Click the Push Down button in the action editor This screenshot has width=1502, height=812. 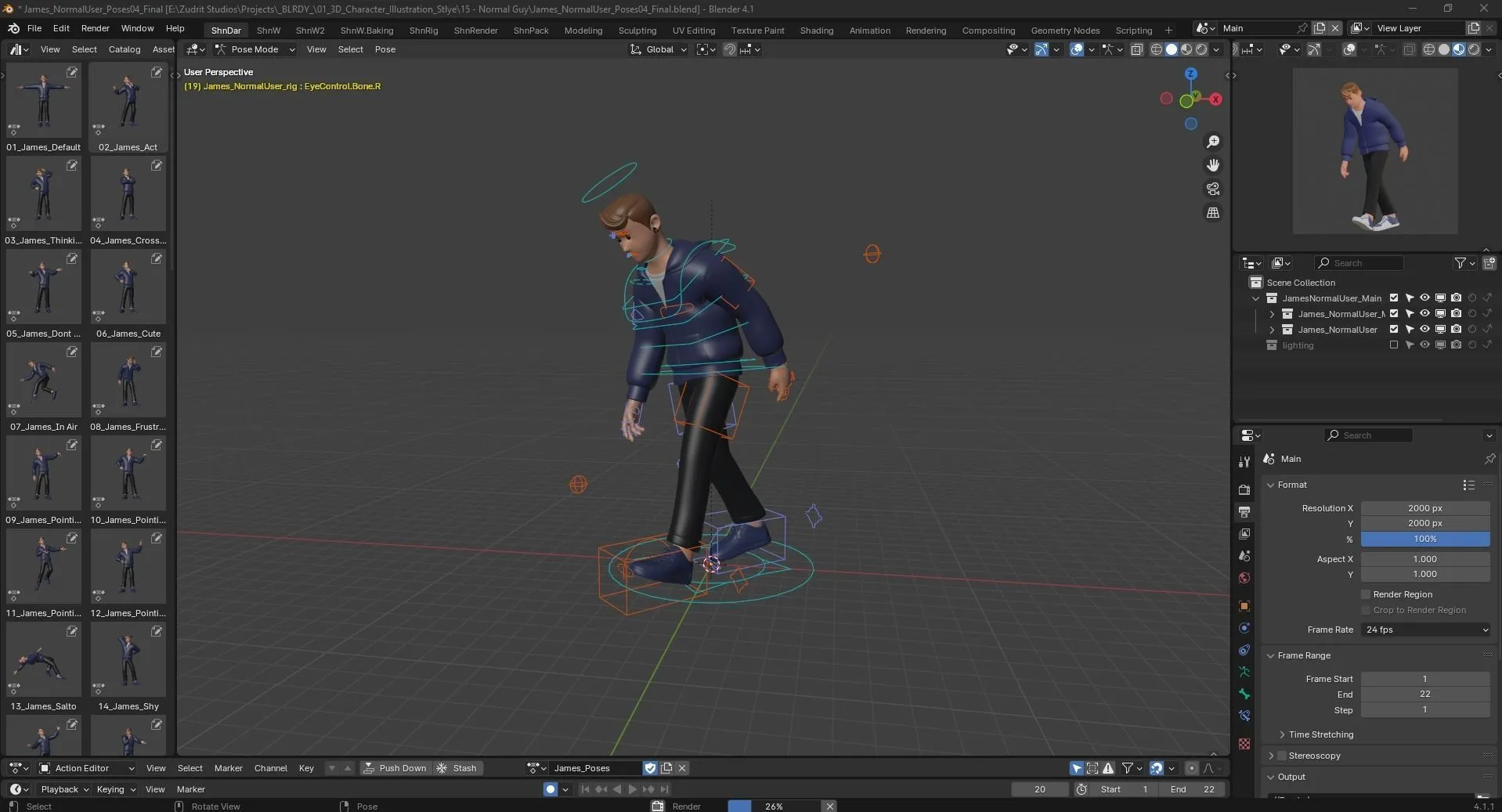(x=396, y=768)
